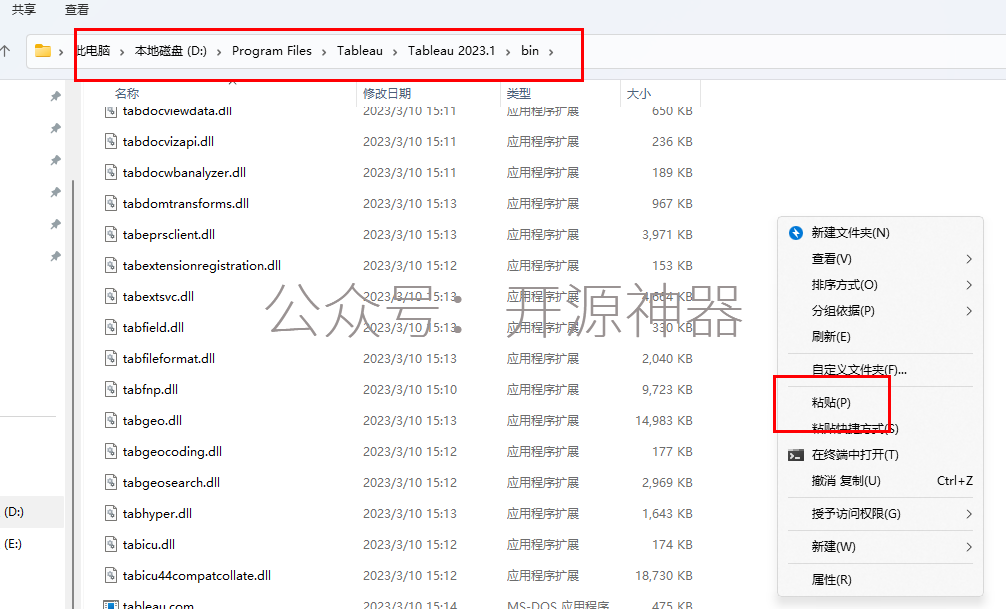The width and height of the screenshot is (1006, 609).
Task: Select the file named tabicu44compatcollate.dll
Action: point(197,576)
